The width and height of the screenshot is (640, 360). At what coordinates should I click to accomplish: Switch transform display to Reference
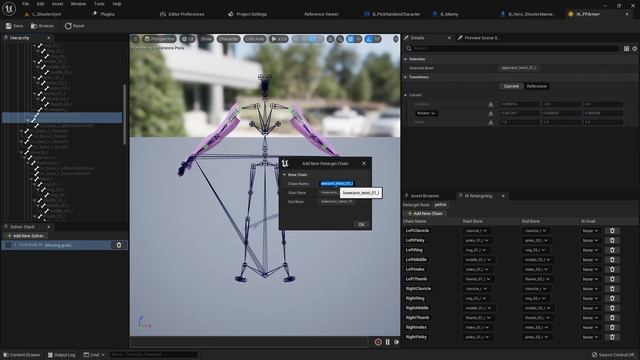(536, 86)
